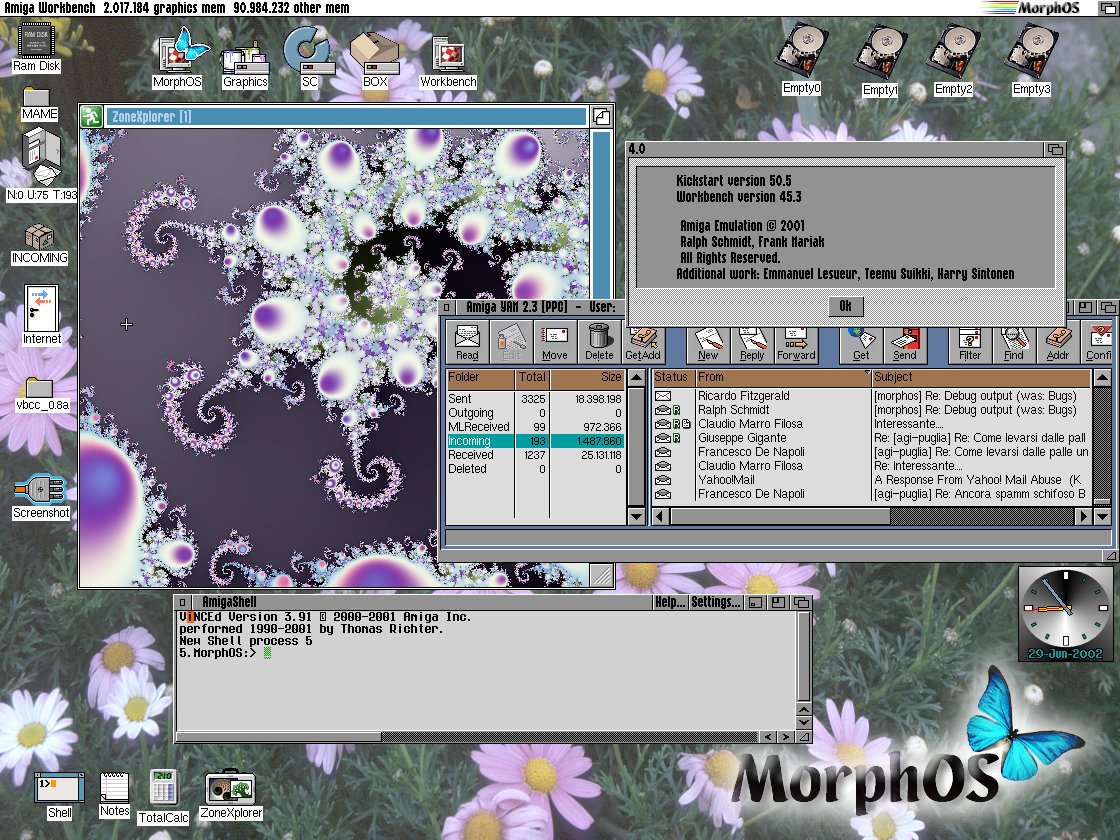Viewport: 1120px width, 840px height.
Task: Open the TotalCalc desktop icon
Action: point(164,794)
